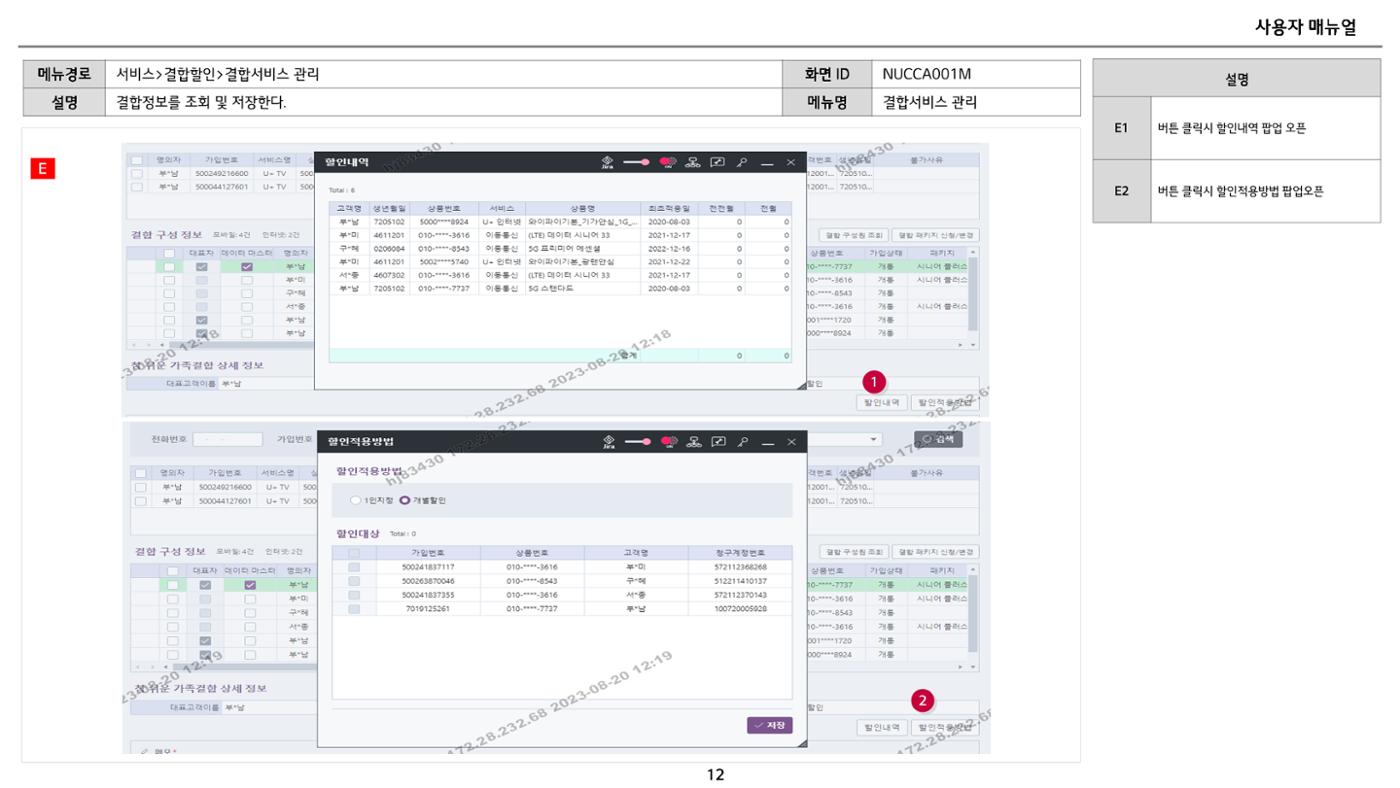Check the row checkbox for 가입번호 500263870046
The image size is (1400, 788).
tap(354, 581)
